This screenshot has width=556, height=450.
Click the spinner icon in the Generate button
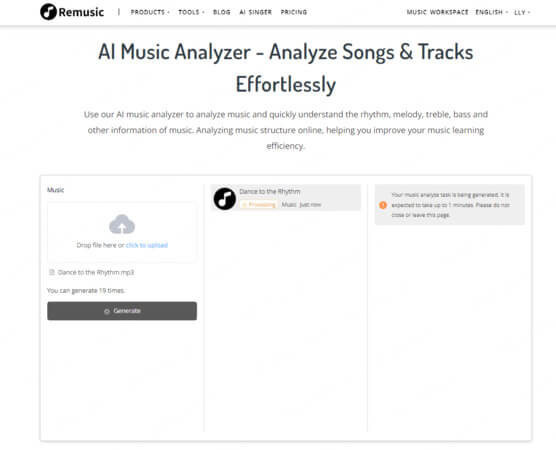(107, 311)
